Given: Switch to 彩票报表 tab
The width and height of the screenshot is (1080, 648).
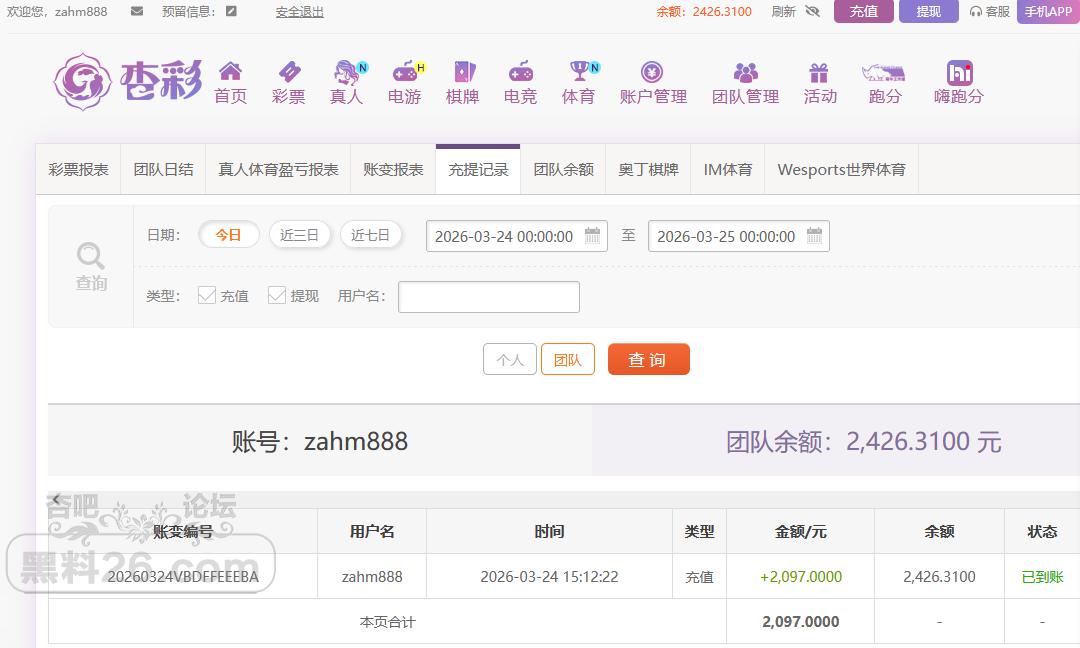Looking at the screenshot, I should pyautogui.click(x=78, y=169).
